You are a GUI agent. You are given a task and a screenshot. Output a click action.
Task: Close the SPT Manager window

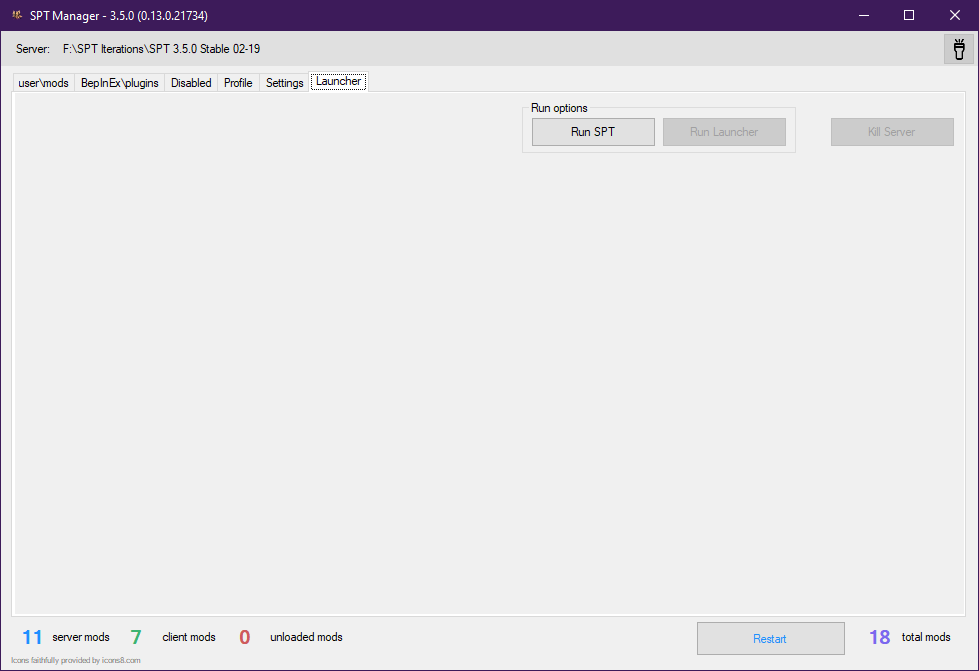point(955,15)
